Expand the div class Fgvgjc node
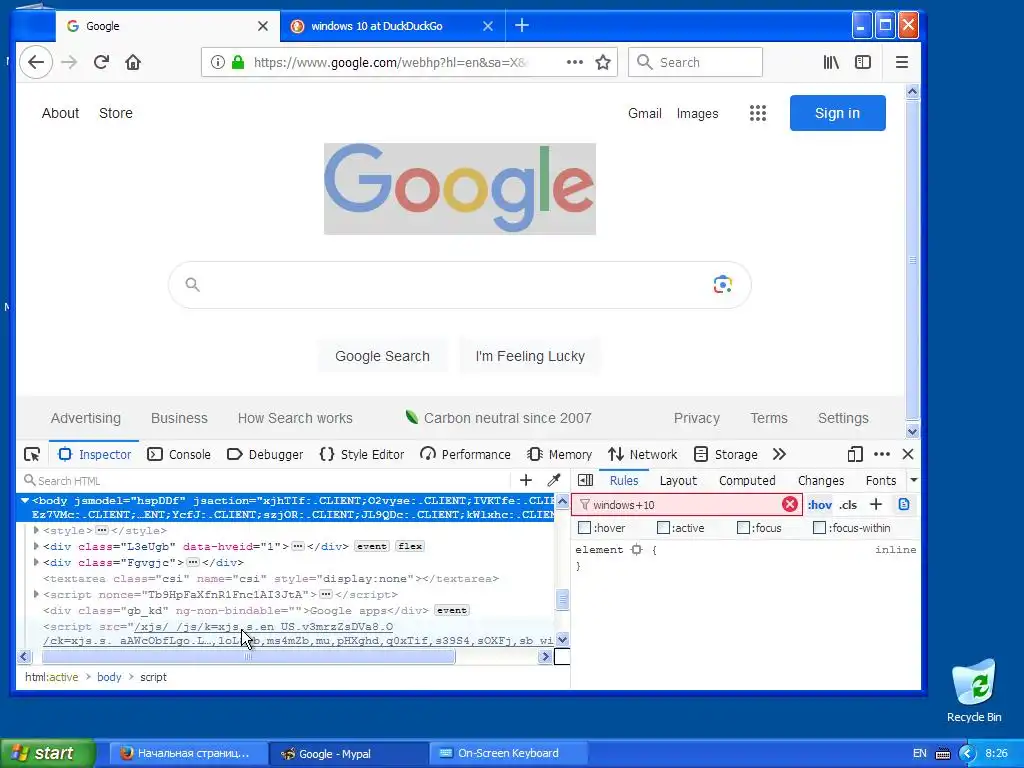This screenshot has height=768, width=1024. click(36, 562)
